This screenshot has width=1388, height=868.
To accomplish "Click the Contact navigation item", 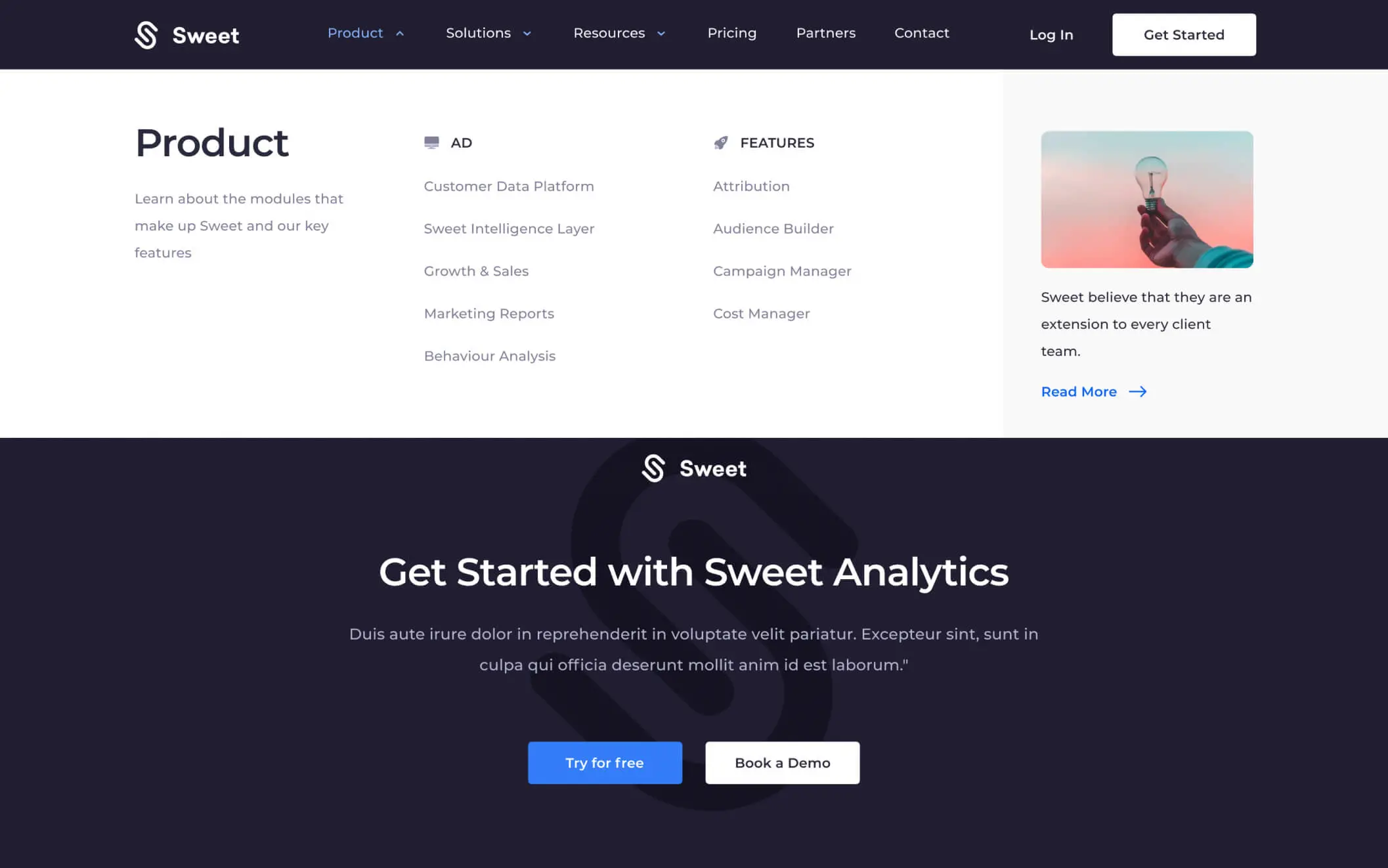I will (x=921, y=33).
